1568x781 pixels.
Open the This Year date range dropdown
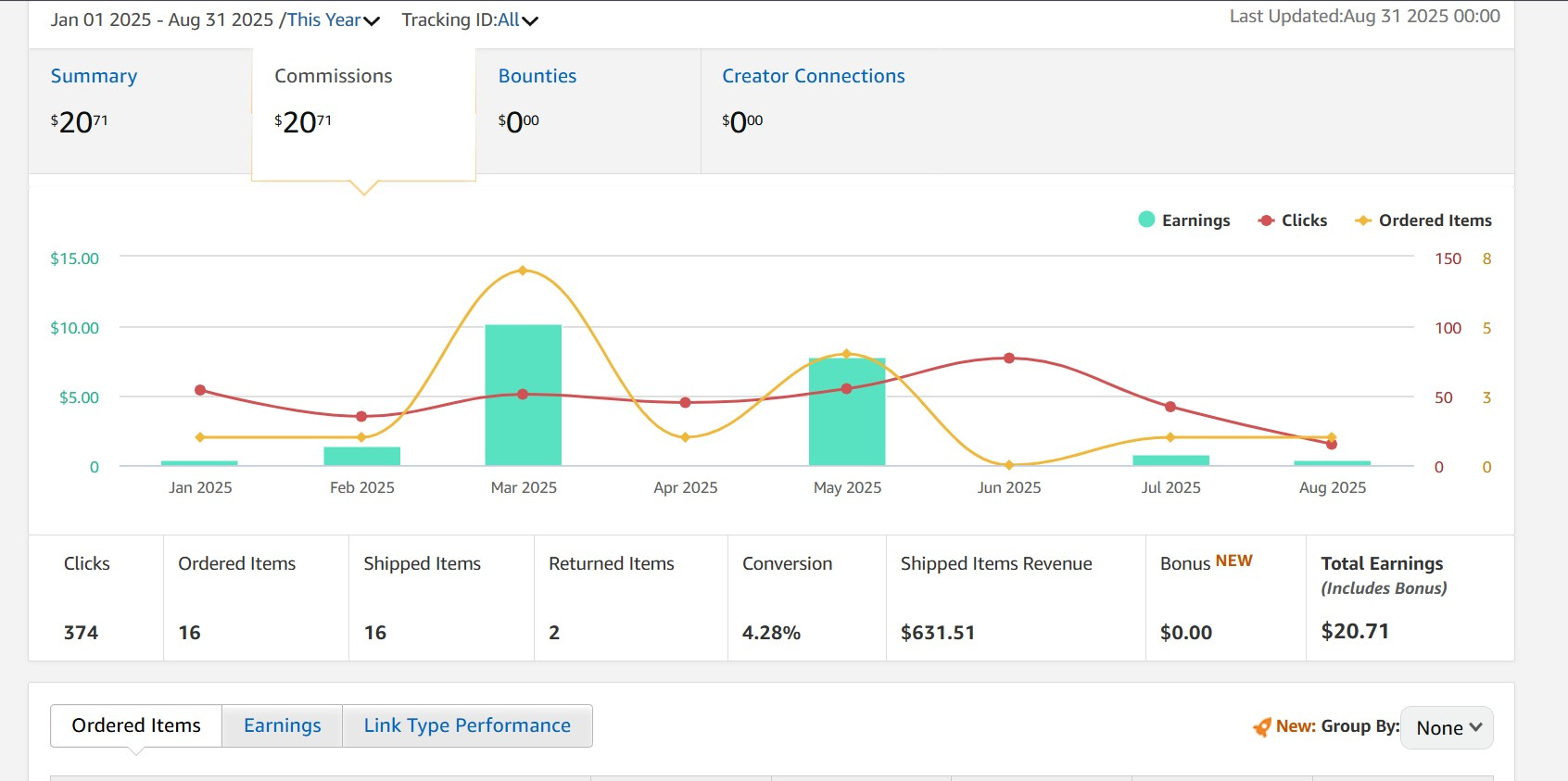333,20
